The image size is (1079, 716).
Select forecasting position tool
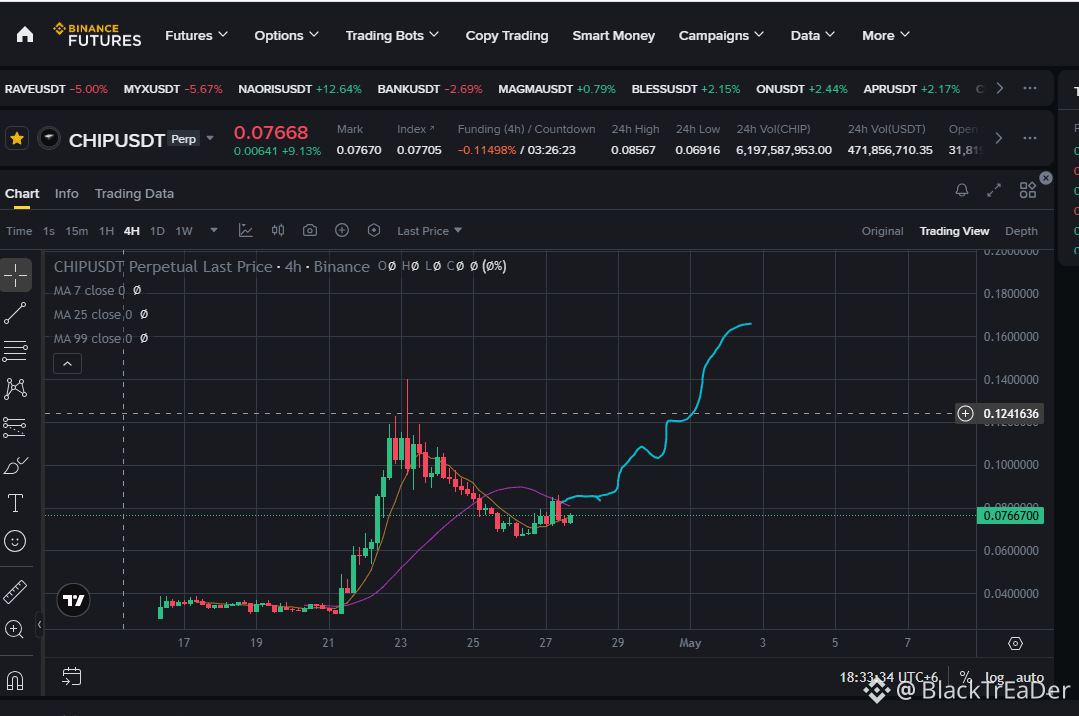pyautogui.click(x=15, y=428)
